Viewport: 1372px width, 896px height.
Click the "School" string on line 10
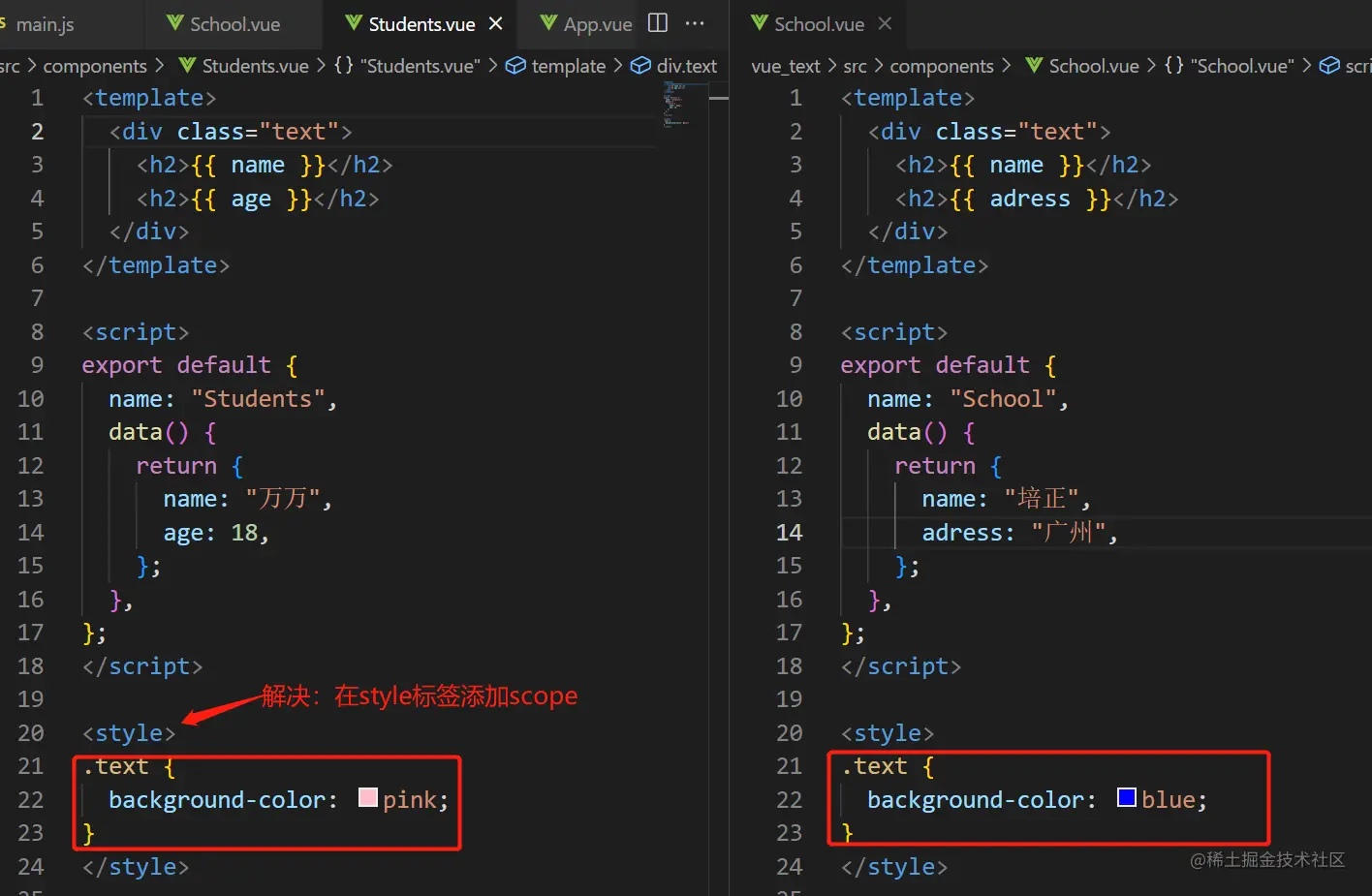[1003, 399]
